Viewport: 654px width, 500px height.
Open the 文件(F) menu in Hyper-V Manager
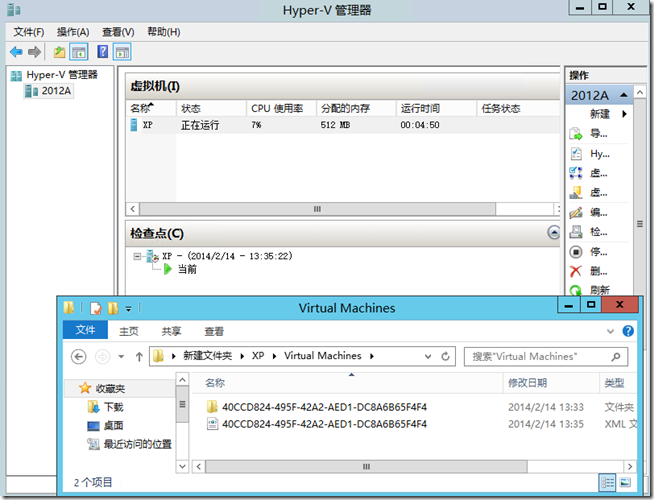[x=29, y=32]
